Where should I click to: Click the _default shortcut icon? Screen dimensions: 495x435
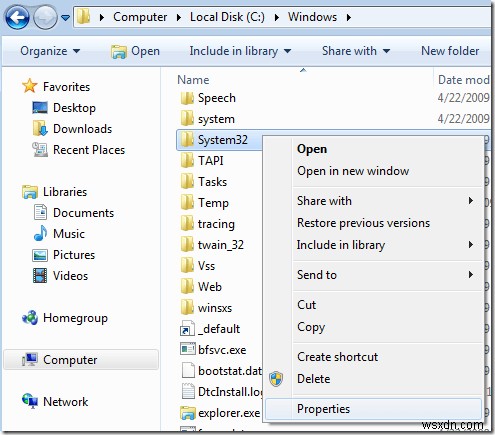coord(187,329)
